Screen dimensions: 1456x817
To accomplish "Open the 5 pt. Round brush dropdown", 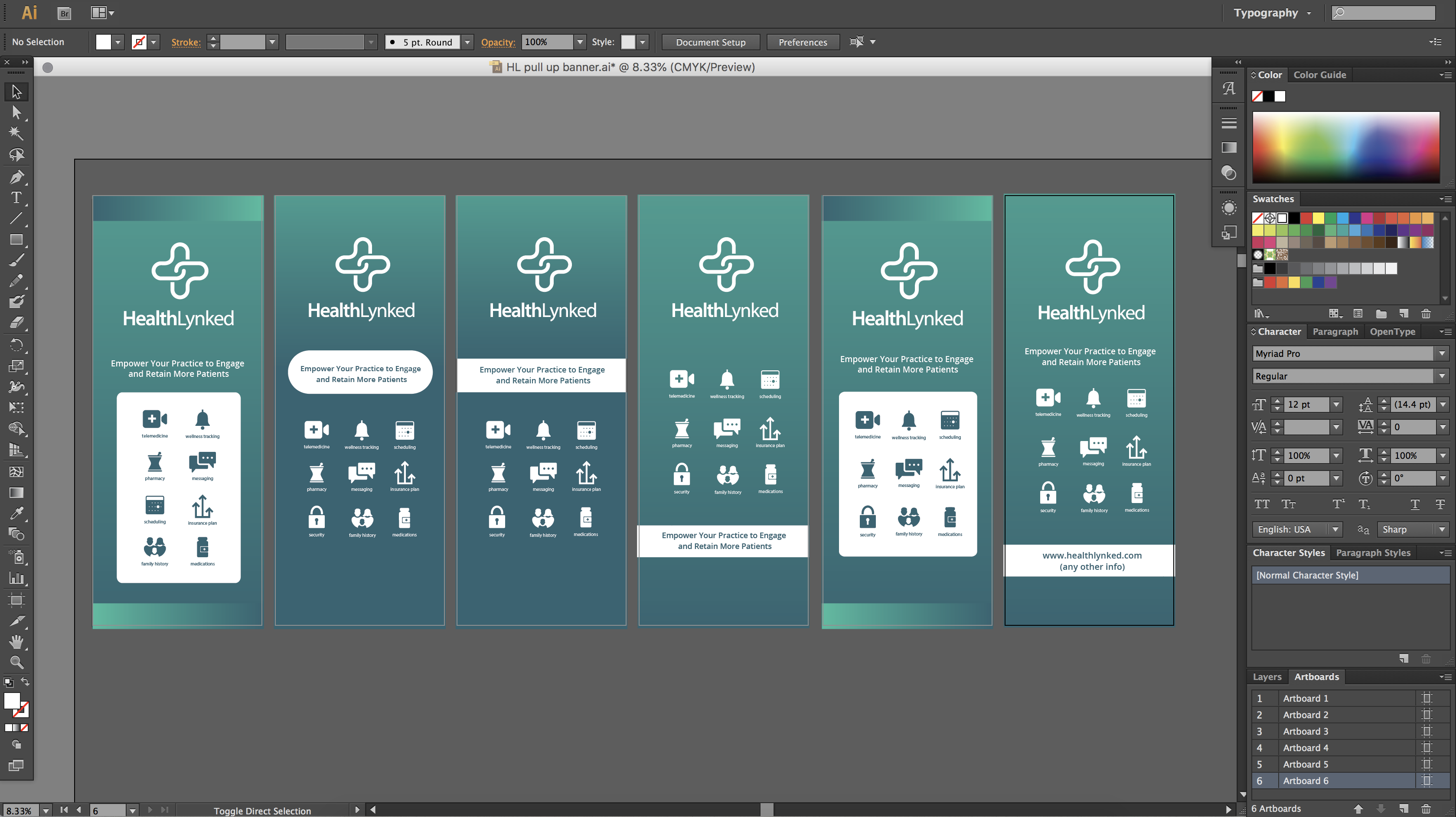I will (x=467, y=42).
